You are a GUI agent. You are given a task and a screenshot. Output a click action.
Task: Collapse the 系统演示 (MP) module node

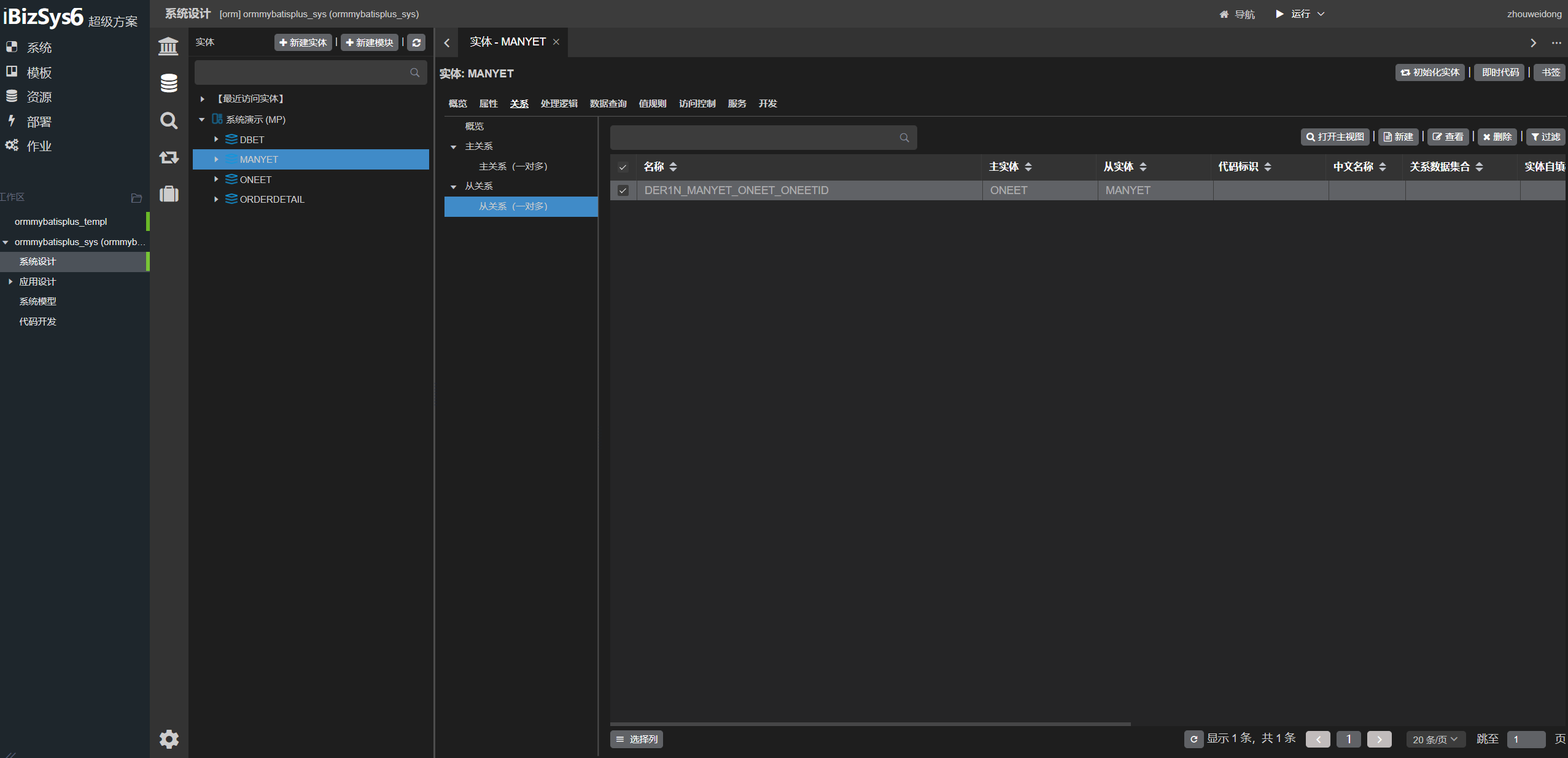click(202, 120)
